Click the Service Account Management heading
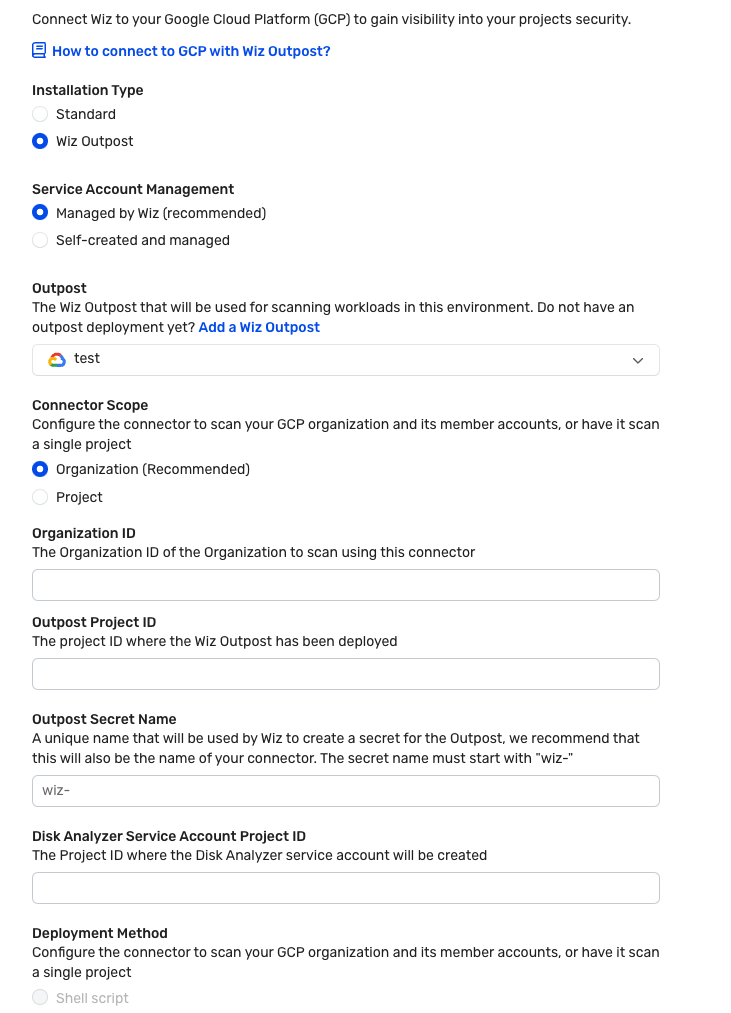 (133, 189)
